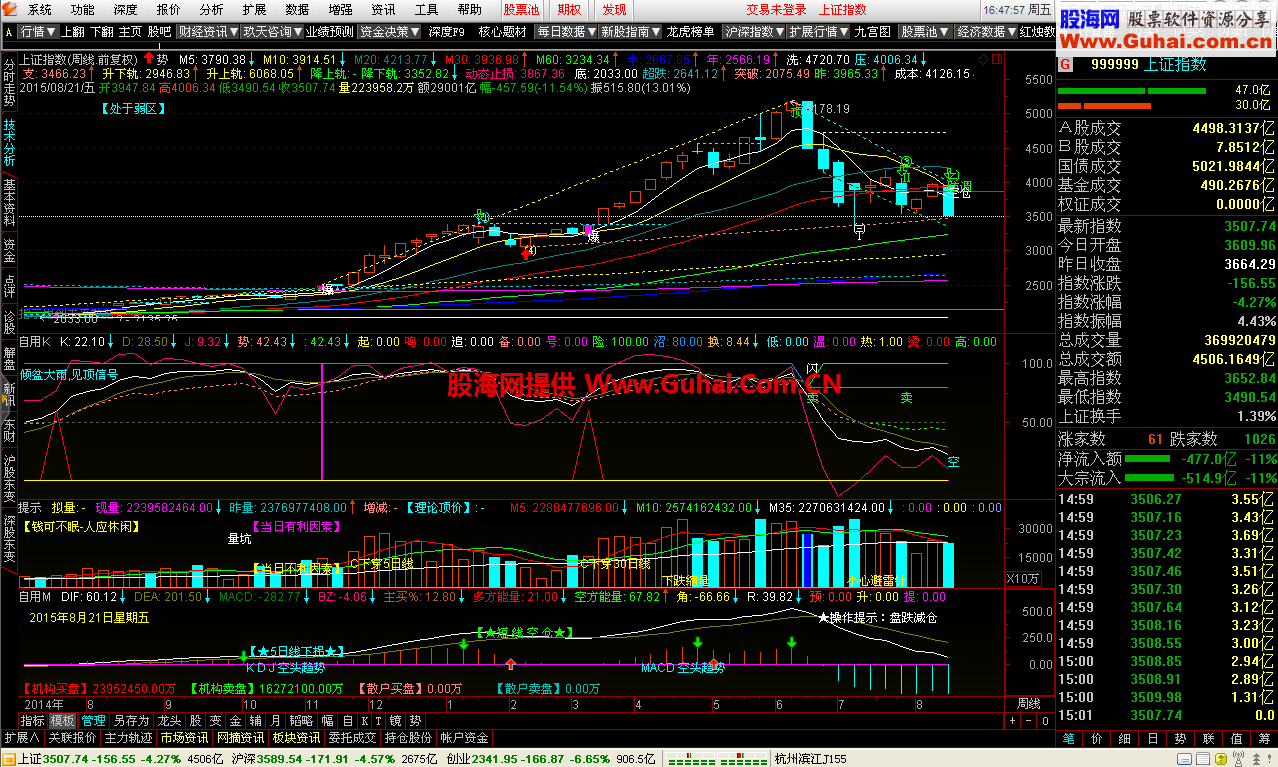
Task: Open the 分析 menu
Action: click(211, 10)
